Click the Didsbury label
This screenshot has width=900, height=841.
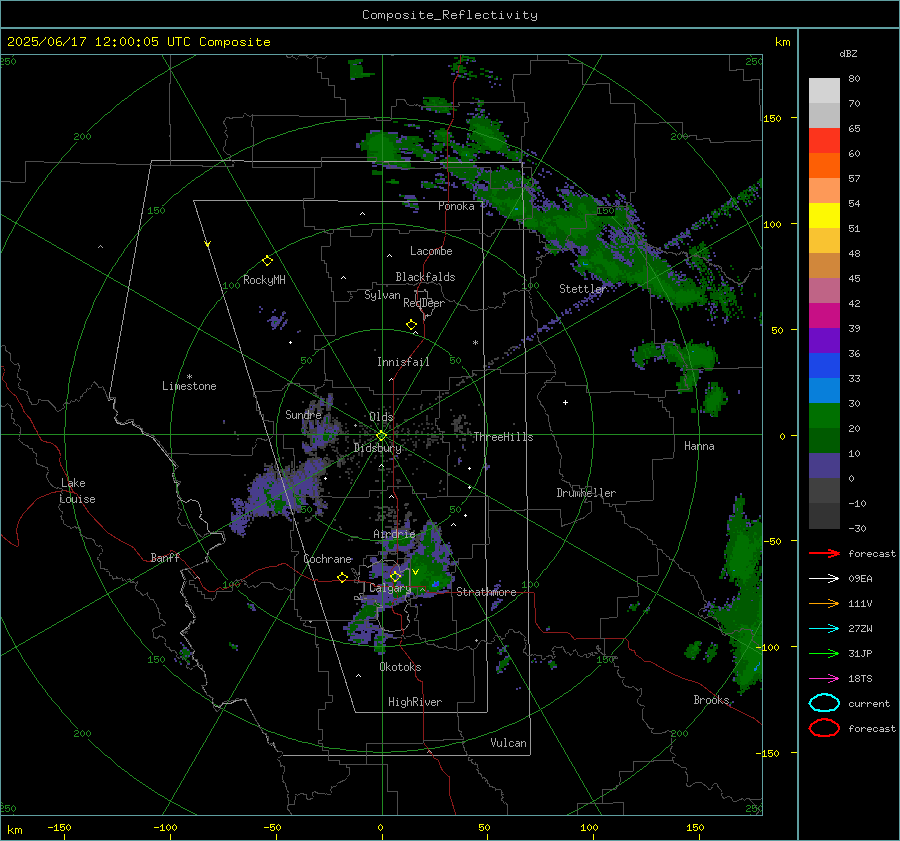click(377, 448)
